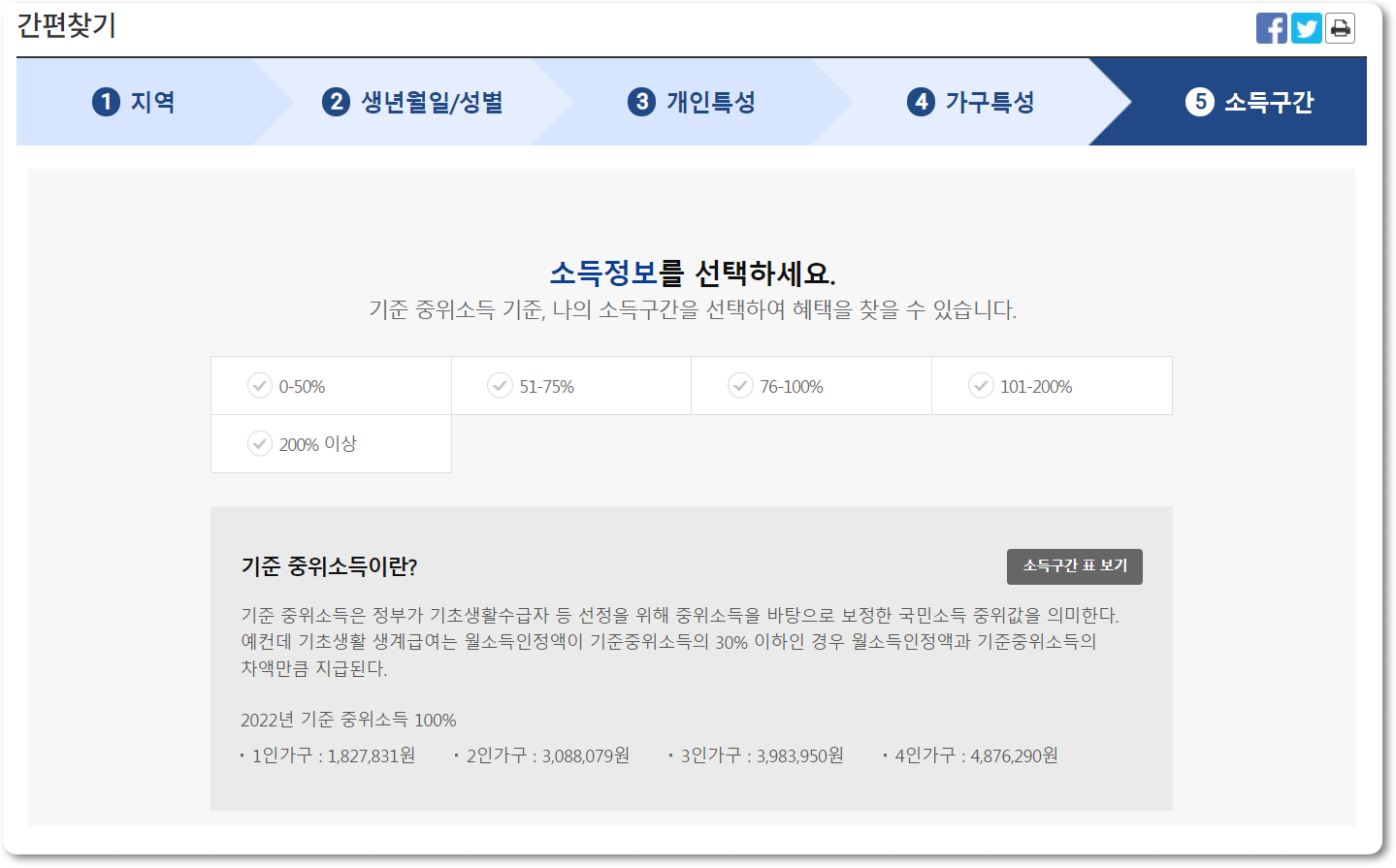Go to step 1 지역
Viewport: 1396px width, 868px height.
134,102
